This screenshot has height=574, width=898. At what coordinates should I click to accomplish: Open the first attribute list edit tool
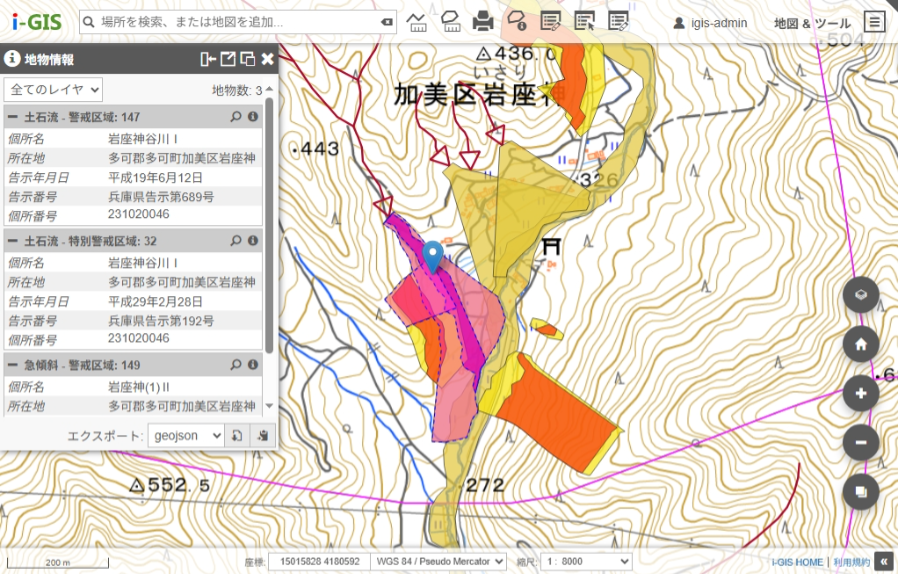pyautogui.click(x=550, y=22)
